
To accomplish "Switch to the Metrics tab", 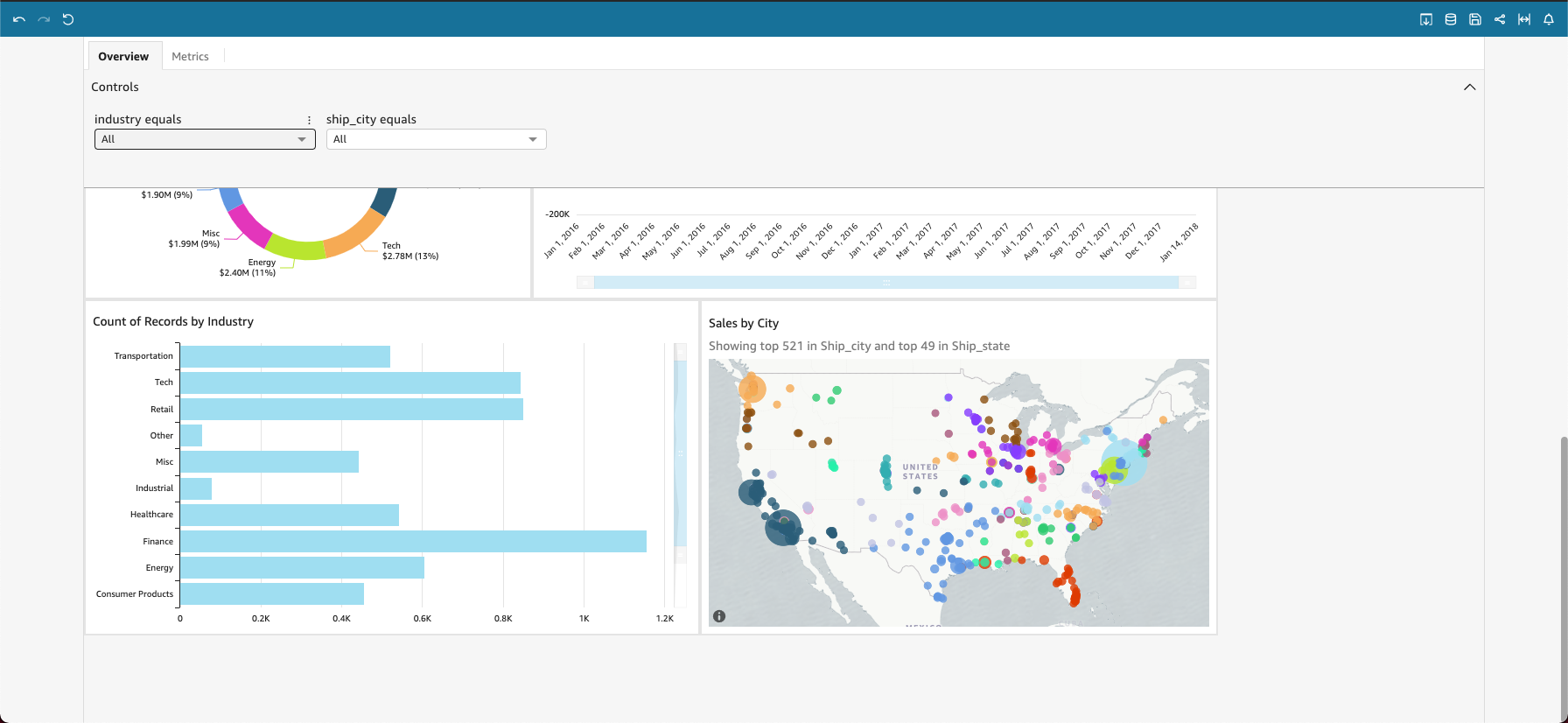I will tap(190, 57).
